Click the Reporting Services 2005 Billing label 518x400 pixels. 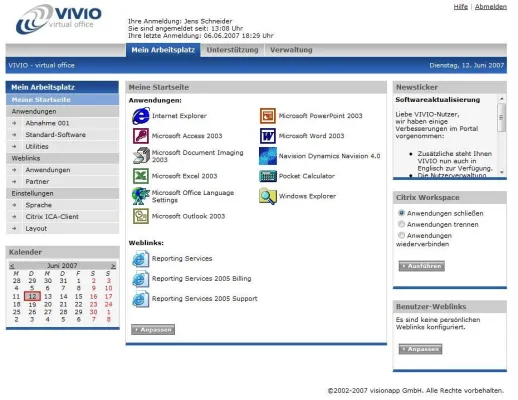point(201,279)
